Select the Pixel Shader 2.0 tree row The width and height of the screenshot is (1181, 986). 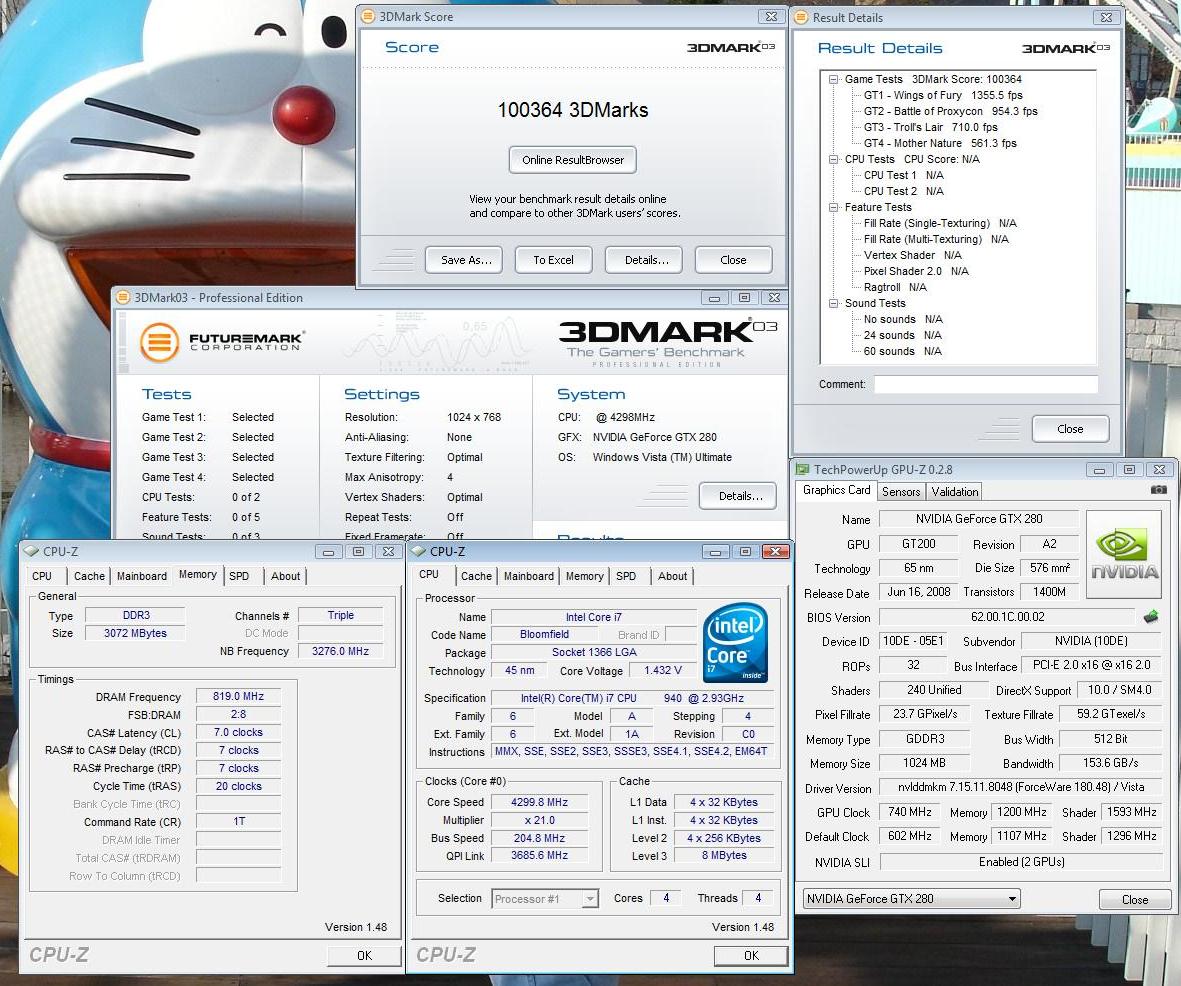pos(916,271)
